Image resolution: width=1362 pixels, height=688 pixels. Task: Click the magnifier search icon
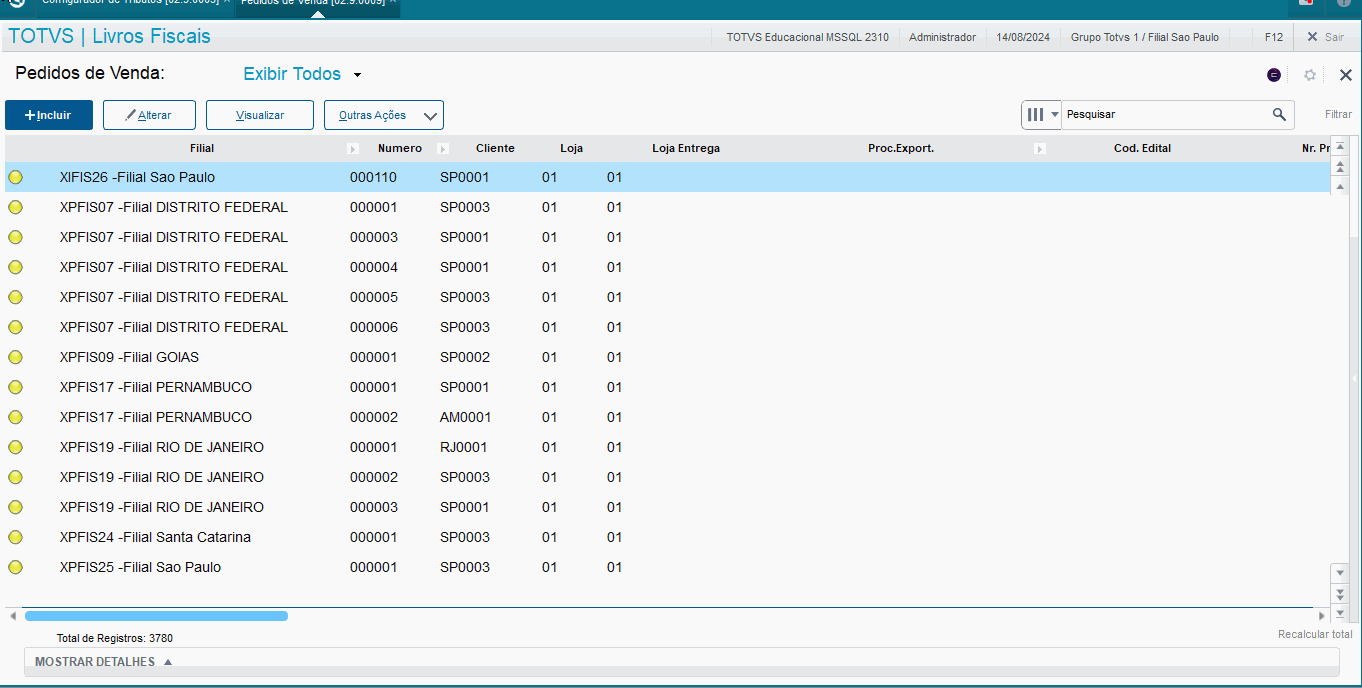(x=1279, y=115)
